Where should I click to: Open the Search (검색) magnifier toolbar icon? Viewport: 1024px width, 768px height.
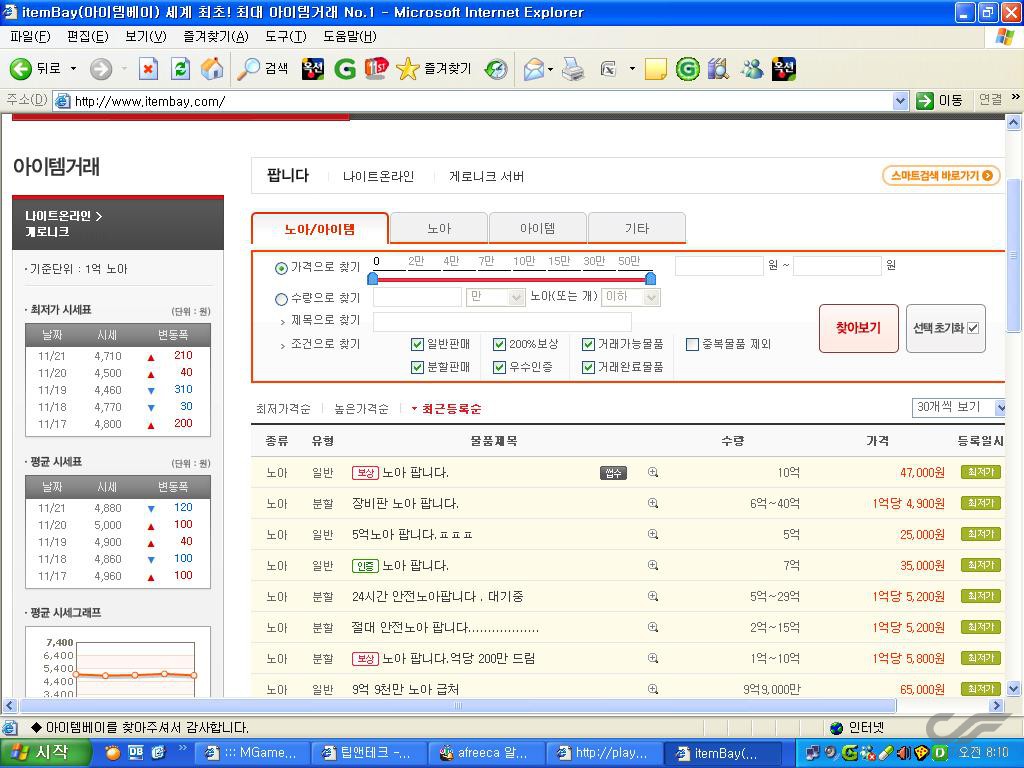pos(248,69)
